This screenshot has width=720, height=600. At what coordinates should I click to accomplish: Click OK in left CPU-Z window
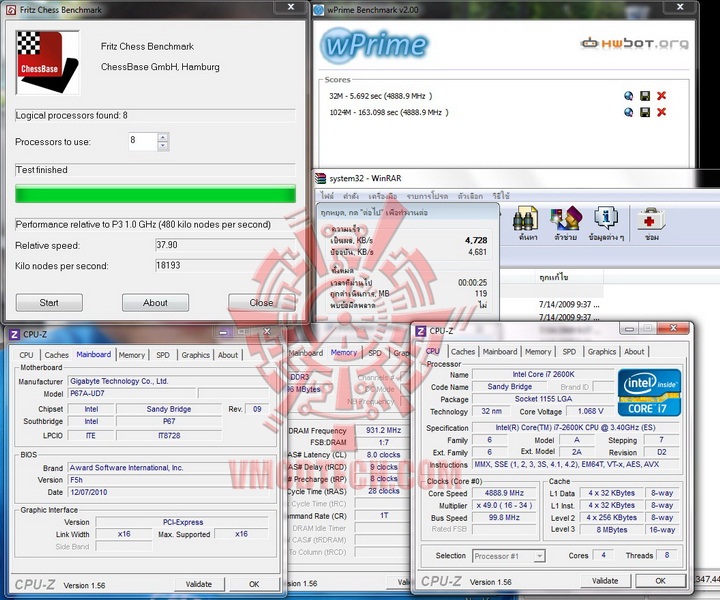(254, 584)
